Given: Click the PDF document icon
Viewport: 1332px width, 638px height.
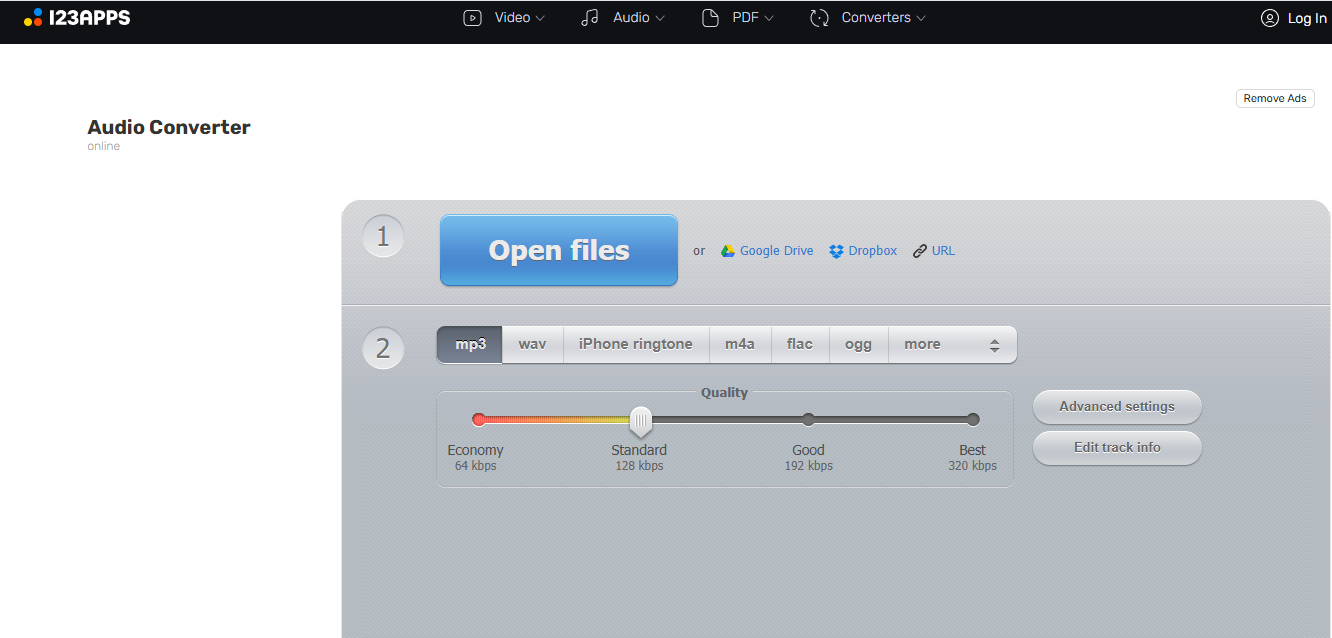Looking at the screenshot, I should (x=710, y=18).
